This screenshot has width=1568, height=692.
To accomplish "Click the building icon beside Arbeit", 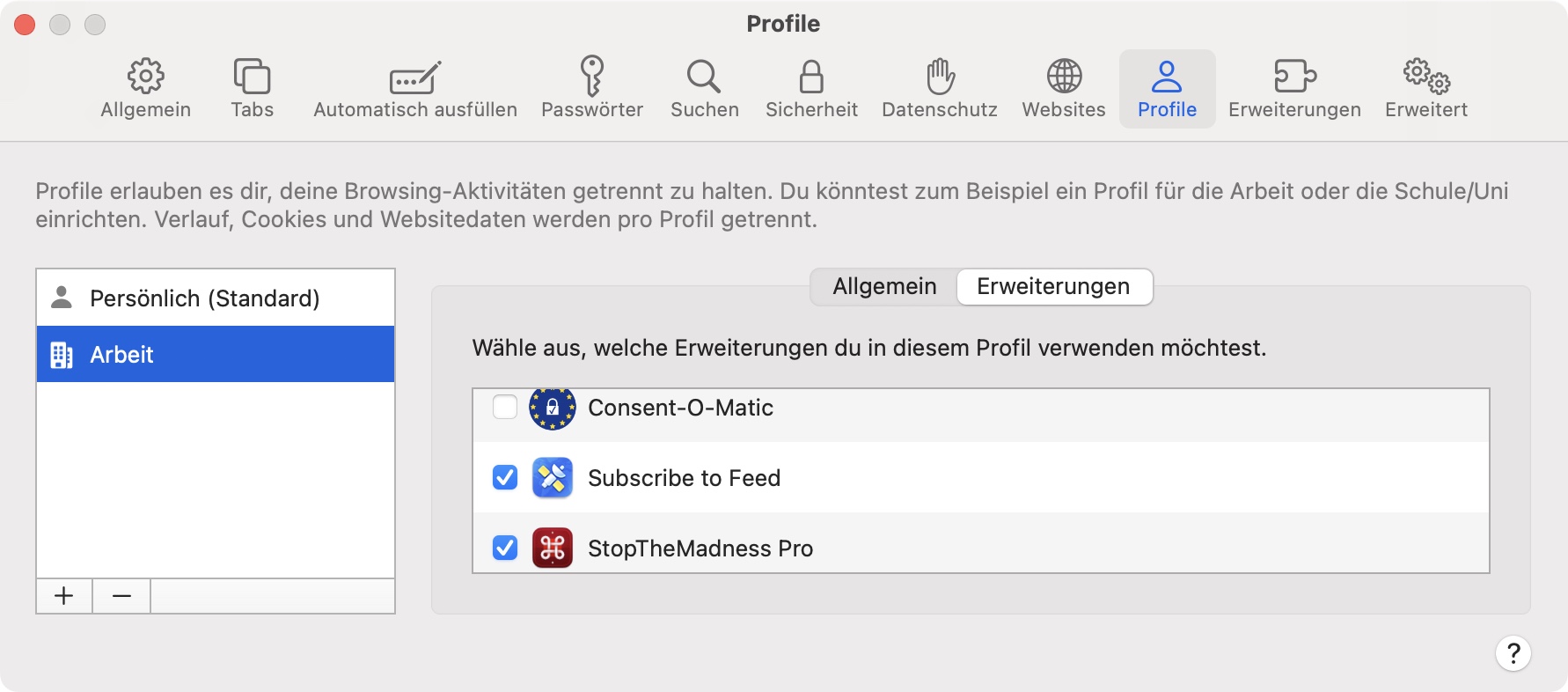I will pyautogui.click(x=62, y=355).
